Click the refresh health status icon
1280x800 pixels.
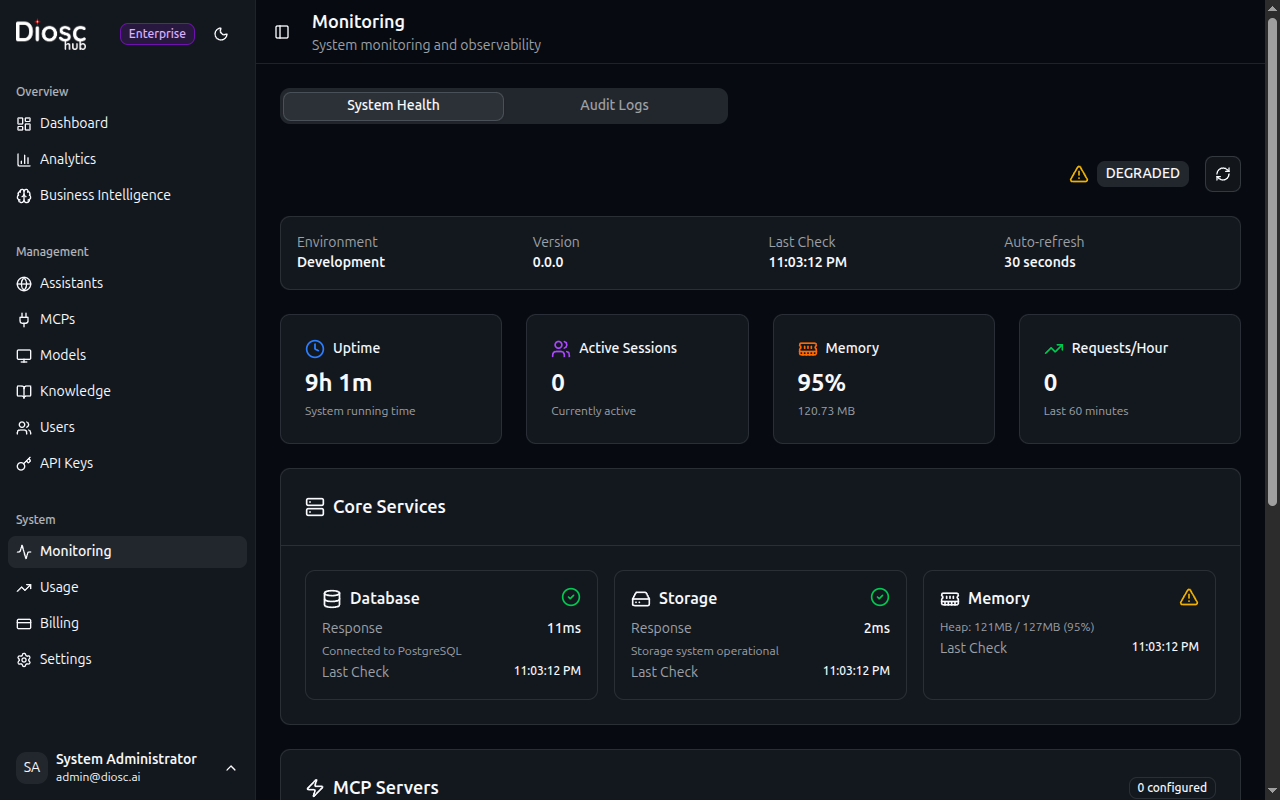point(1222,174)
